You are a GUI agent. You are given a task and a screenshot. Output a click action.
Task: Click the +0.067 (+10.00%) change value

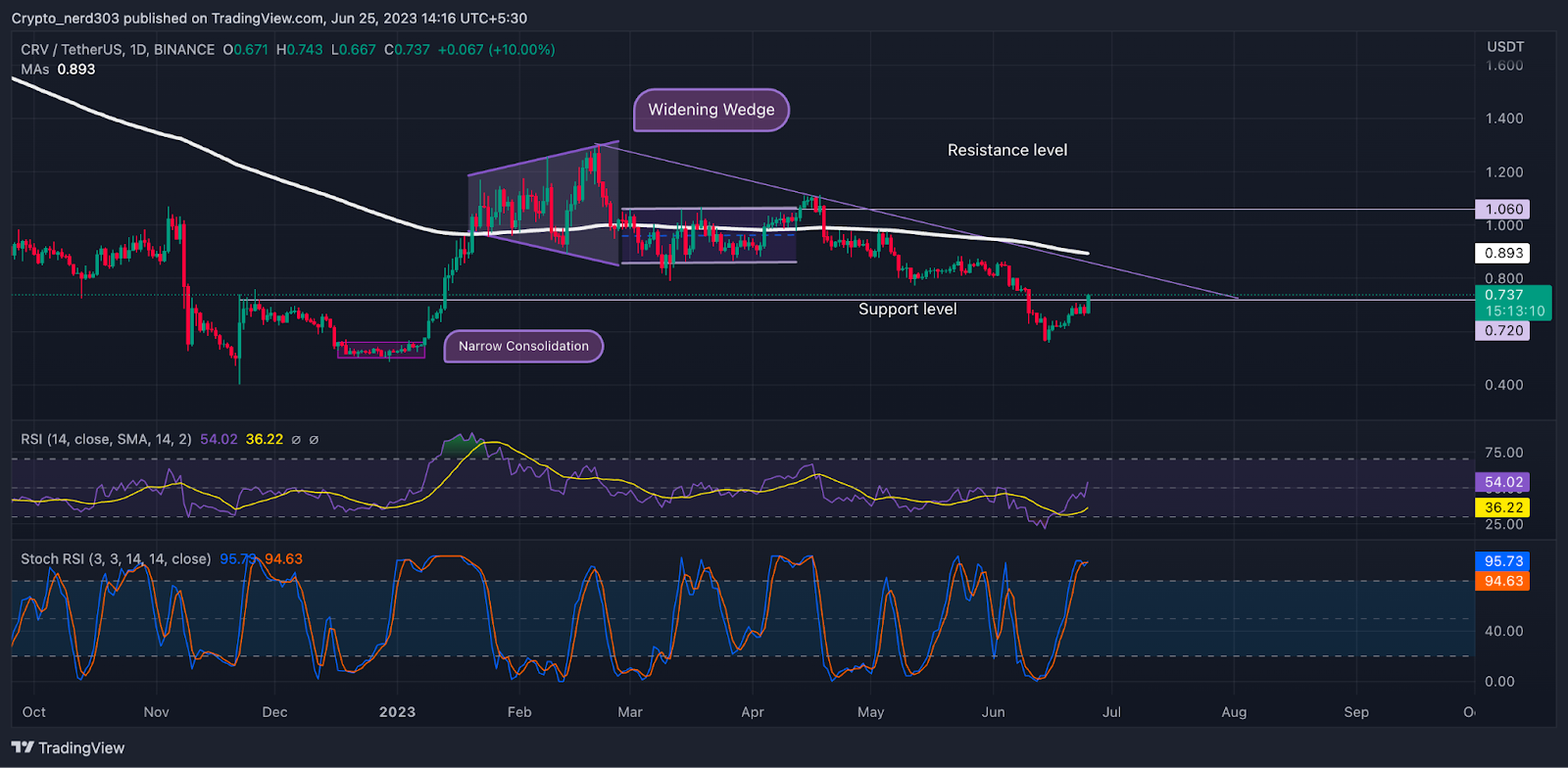tap(496, 49)
